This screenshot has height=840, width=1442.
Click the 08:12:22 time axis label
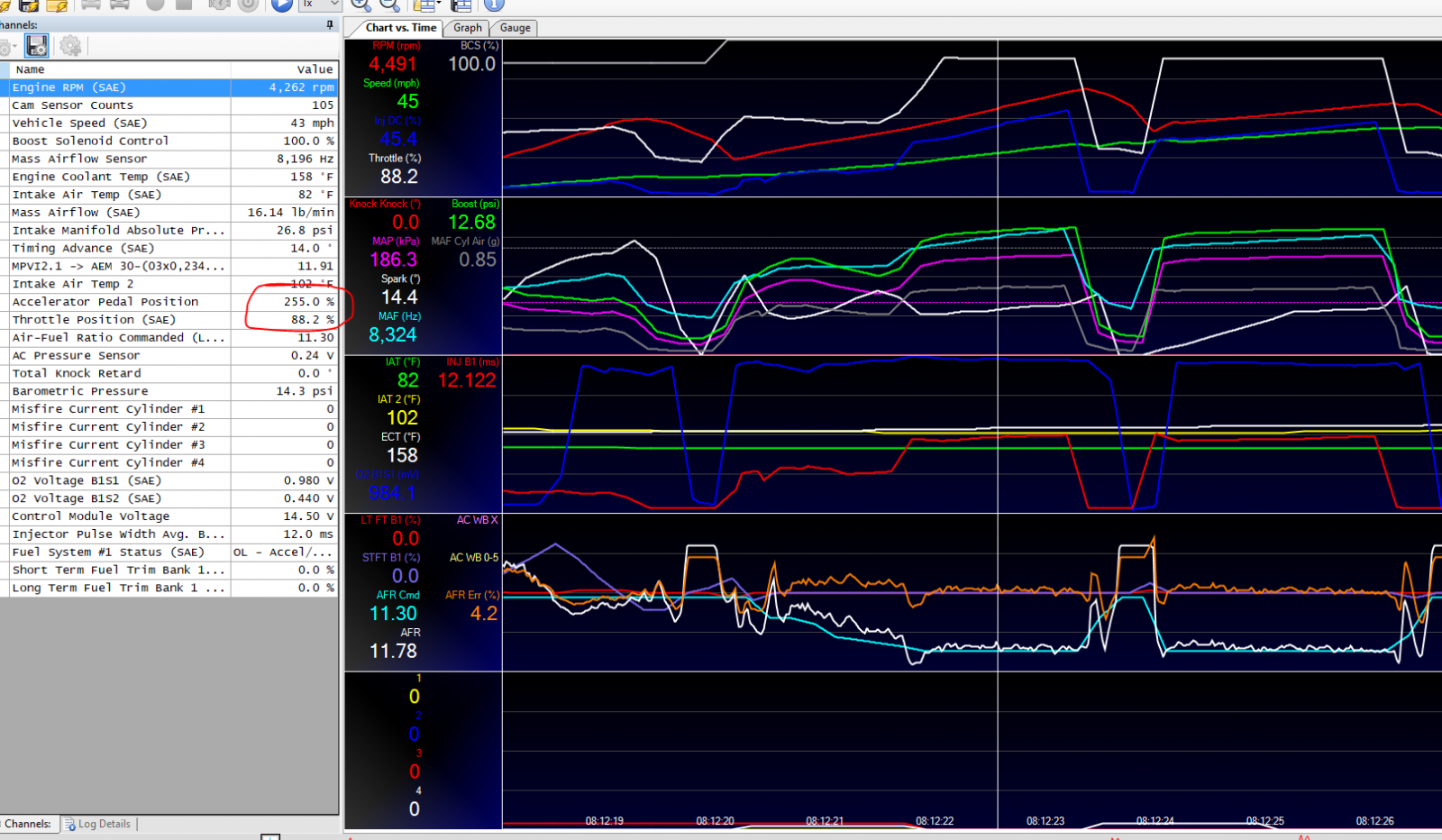[935, 820]
